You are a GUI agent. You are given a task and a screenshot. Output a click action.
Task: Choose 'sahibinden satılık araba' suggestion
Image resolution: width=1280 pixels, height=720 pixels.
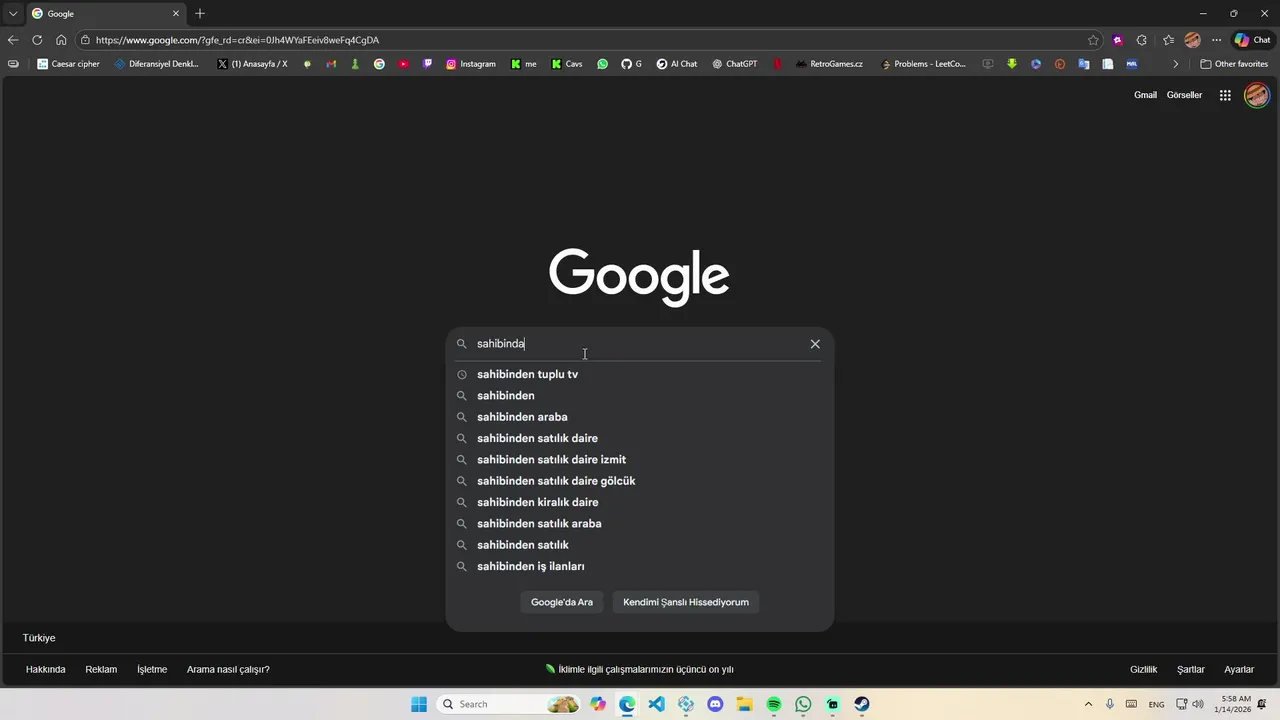[640, 524]
